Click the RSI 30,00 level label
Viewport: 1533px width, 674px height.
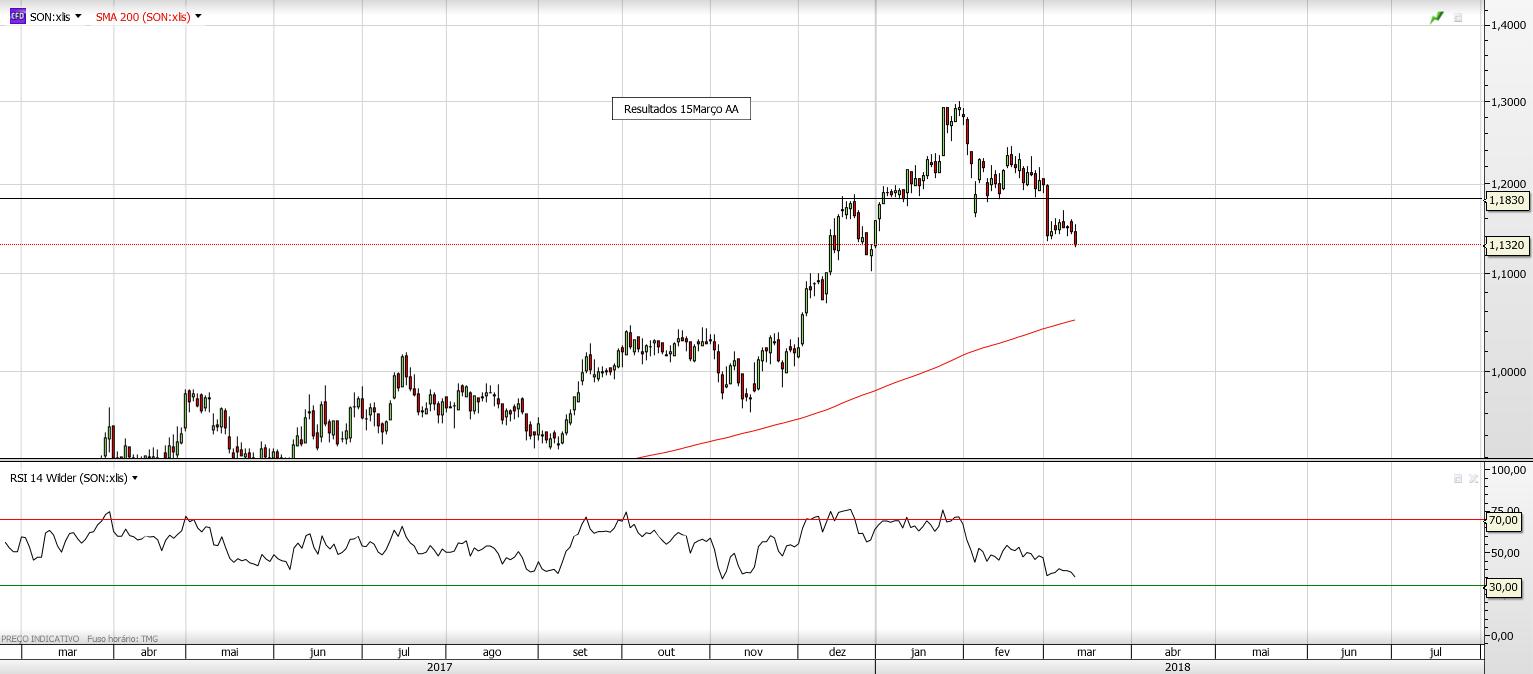(1505, 587)
